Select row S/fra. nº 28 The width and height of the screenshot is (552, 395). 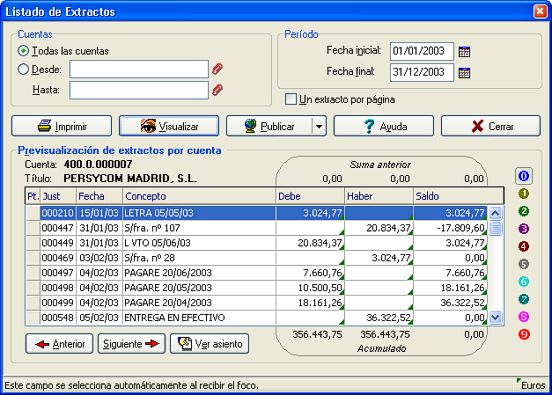[x=257, y=258]
